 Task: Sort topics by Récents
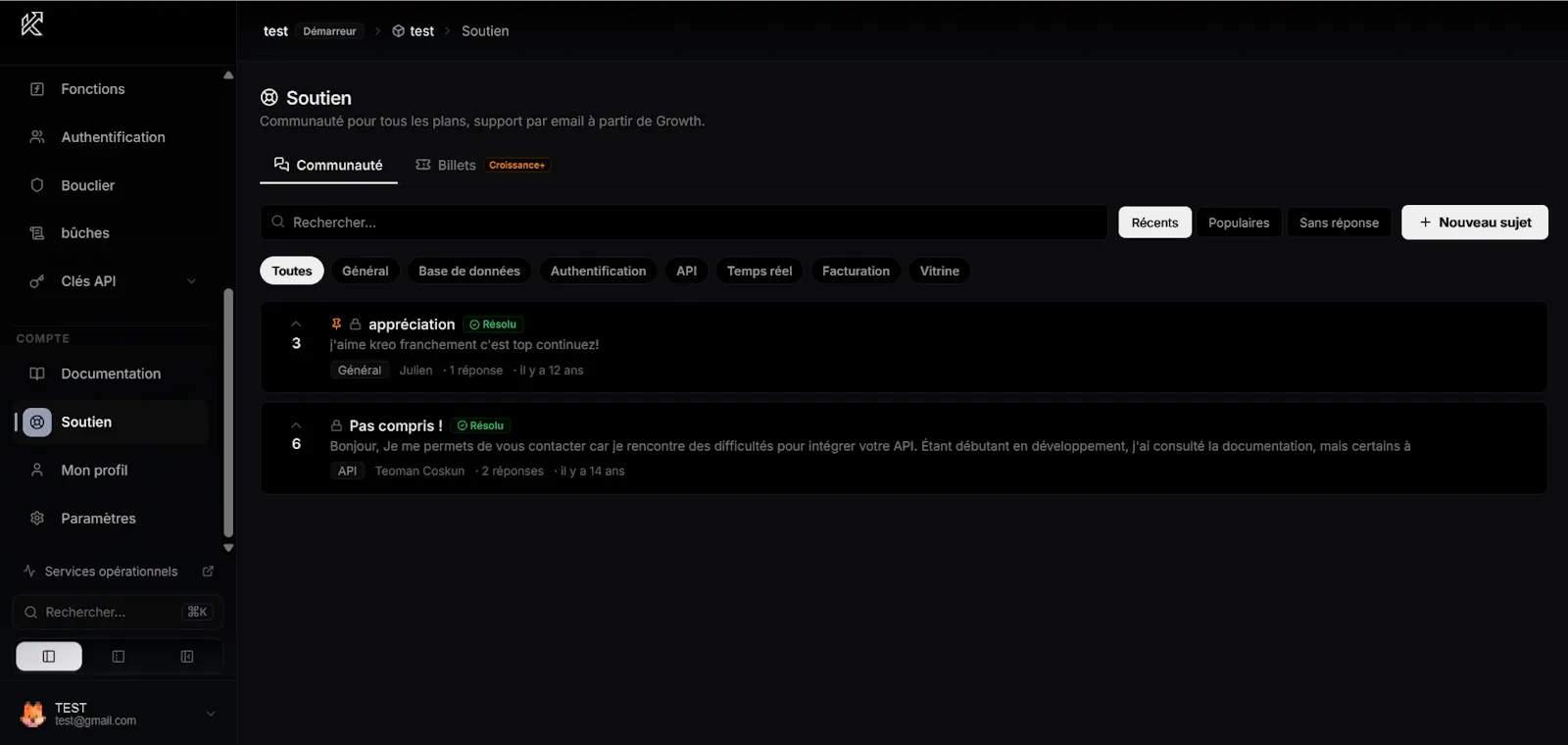pos(1155,223)
